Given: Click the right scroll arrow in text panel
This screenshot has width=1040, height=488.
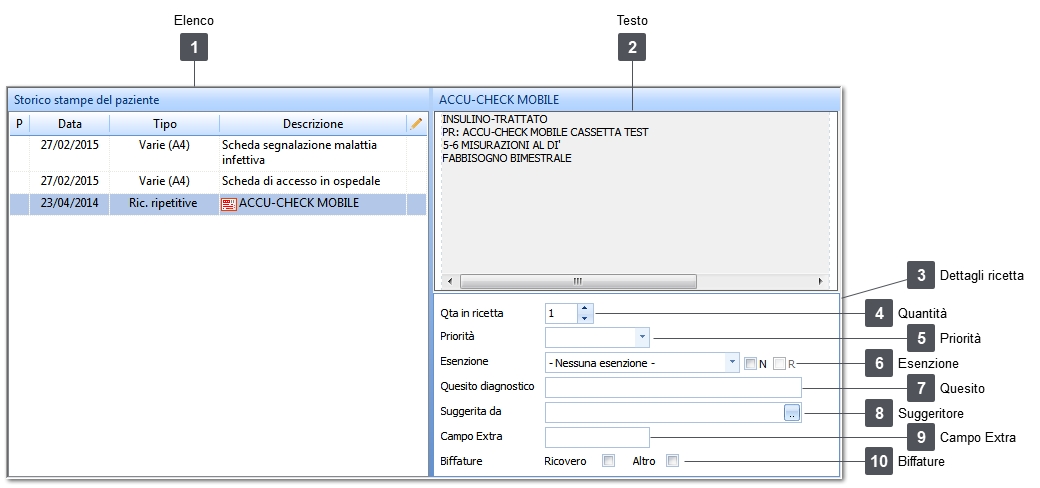Looking at the screenshot, I should [x=820, y=281].
